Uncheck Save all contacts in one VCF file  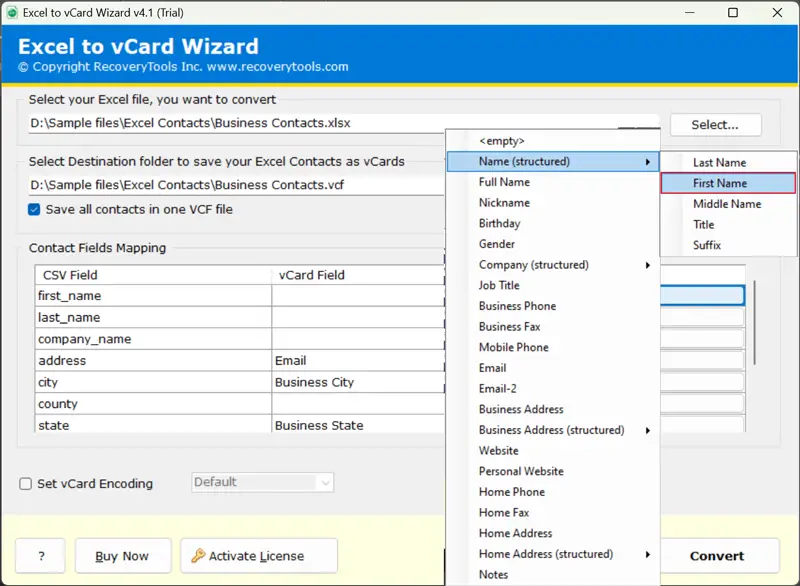pos(35,209)
